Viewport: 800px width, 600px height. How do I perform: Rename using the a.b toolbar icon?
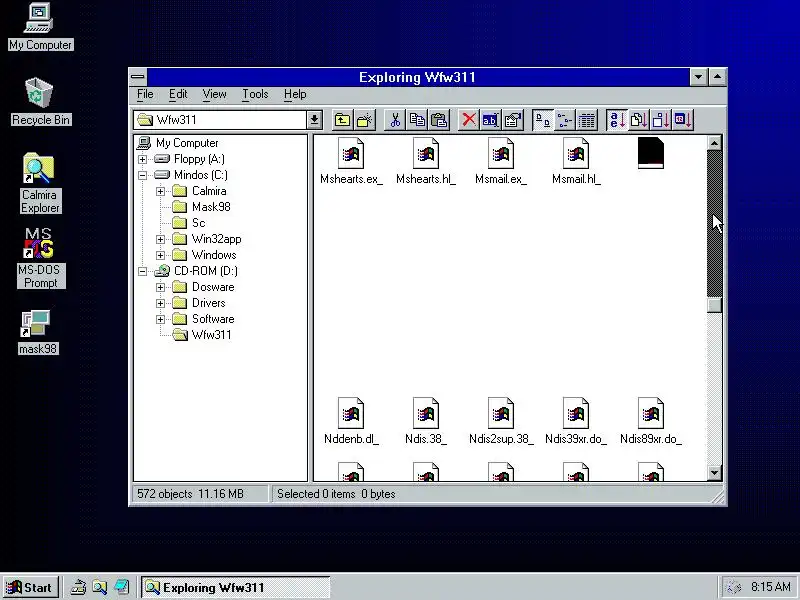490,120
